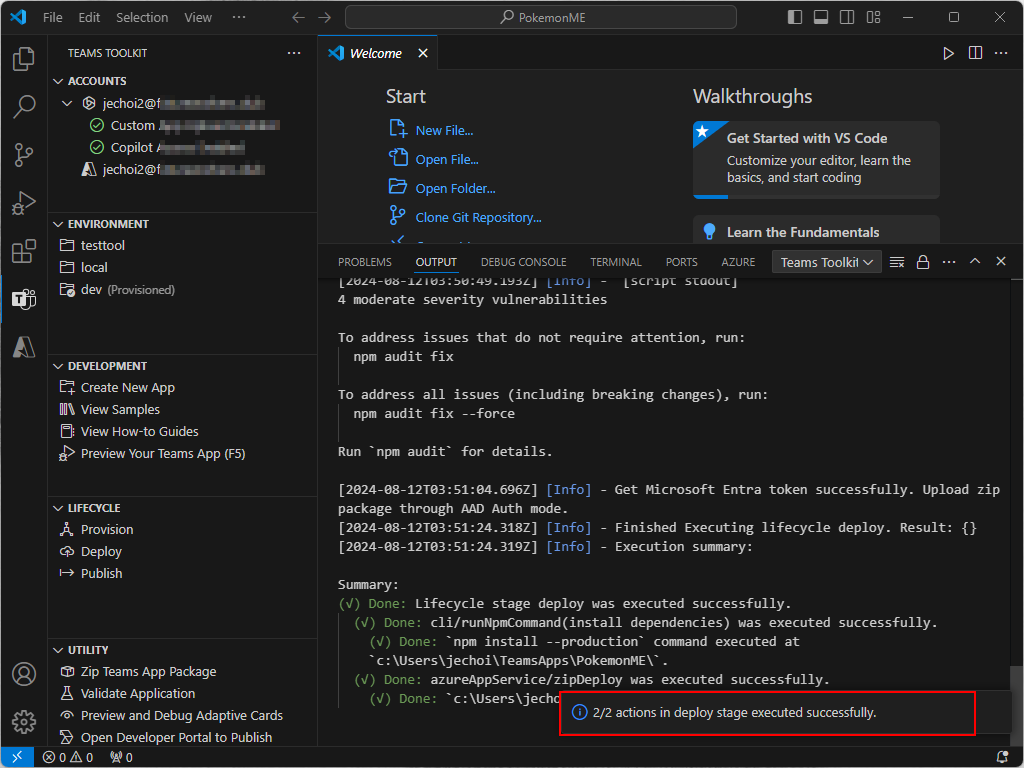Run the Deploy lifecycle action
Viewport: 1024px width, 768px height.
pyautogui.click(x=101, y=552)
